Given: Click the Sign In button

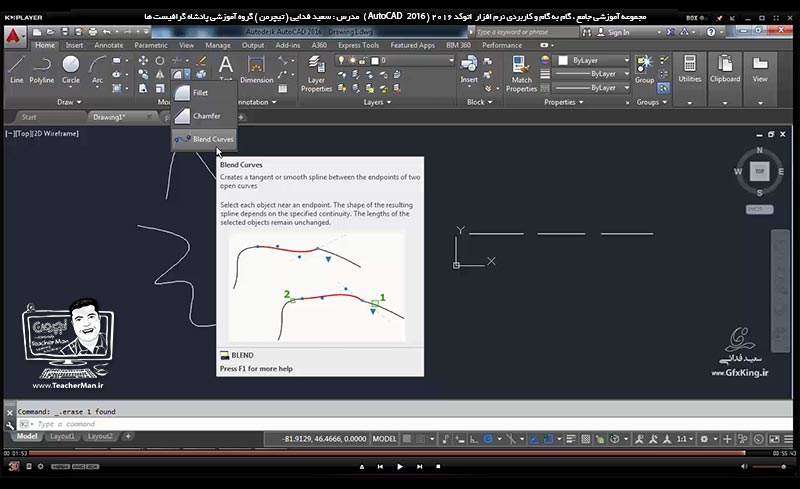Looking at the screenshot, I should point(613,32).
